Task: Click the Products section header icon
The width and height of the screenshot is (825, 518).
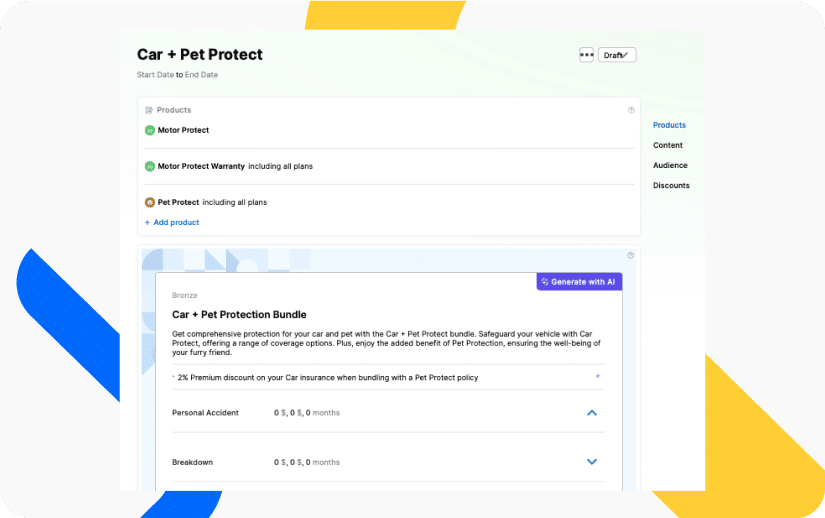Action: (149, 110)
